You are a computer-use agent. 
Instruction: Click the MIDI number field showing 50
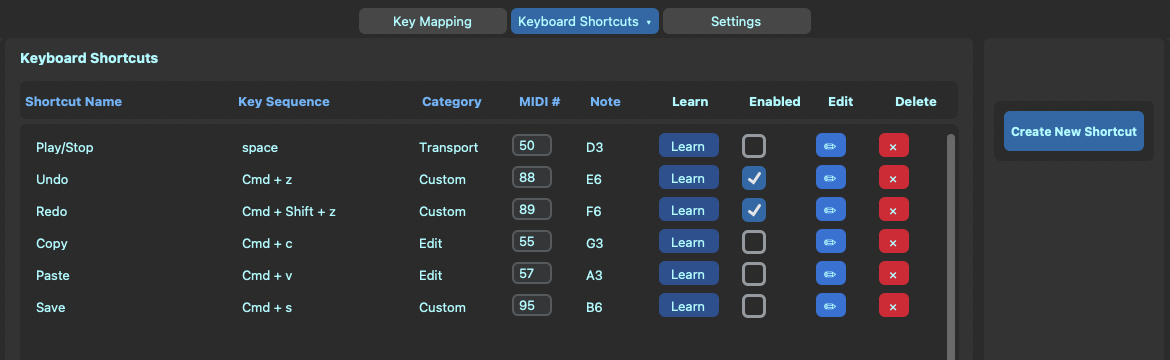click(x=531, y=145)
